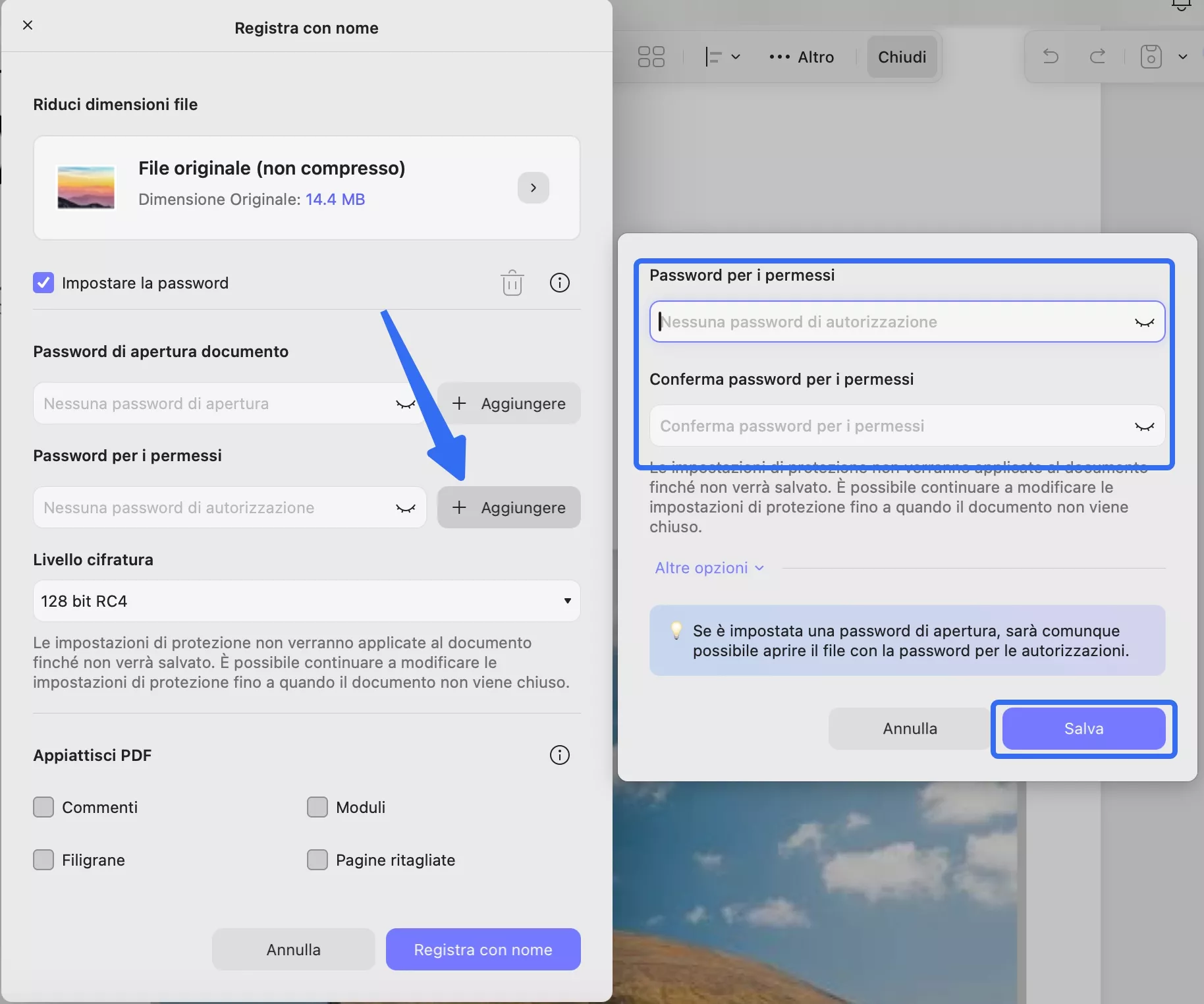1204x1004 pixels.
Task: Click the Nessuna password di apertura input field
Action: 198,403
